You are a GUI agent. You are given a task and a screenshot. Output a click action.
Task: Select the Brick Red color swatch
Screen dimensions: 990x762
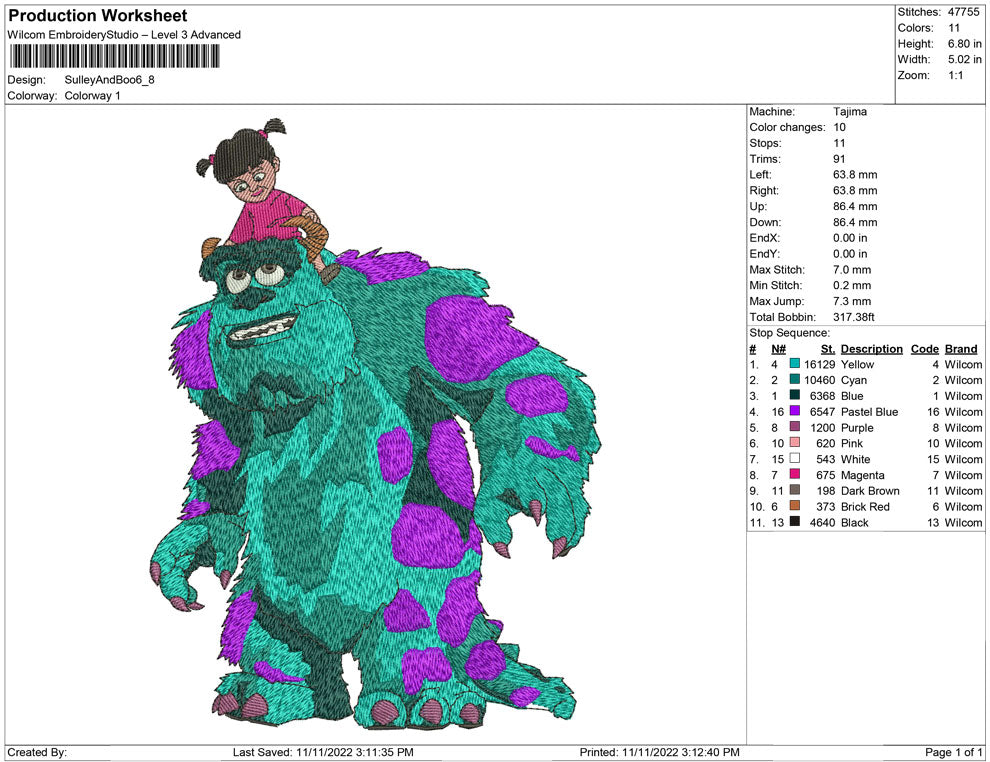tap(795, 507)
